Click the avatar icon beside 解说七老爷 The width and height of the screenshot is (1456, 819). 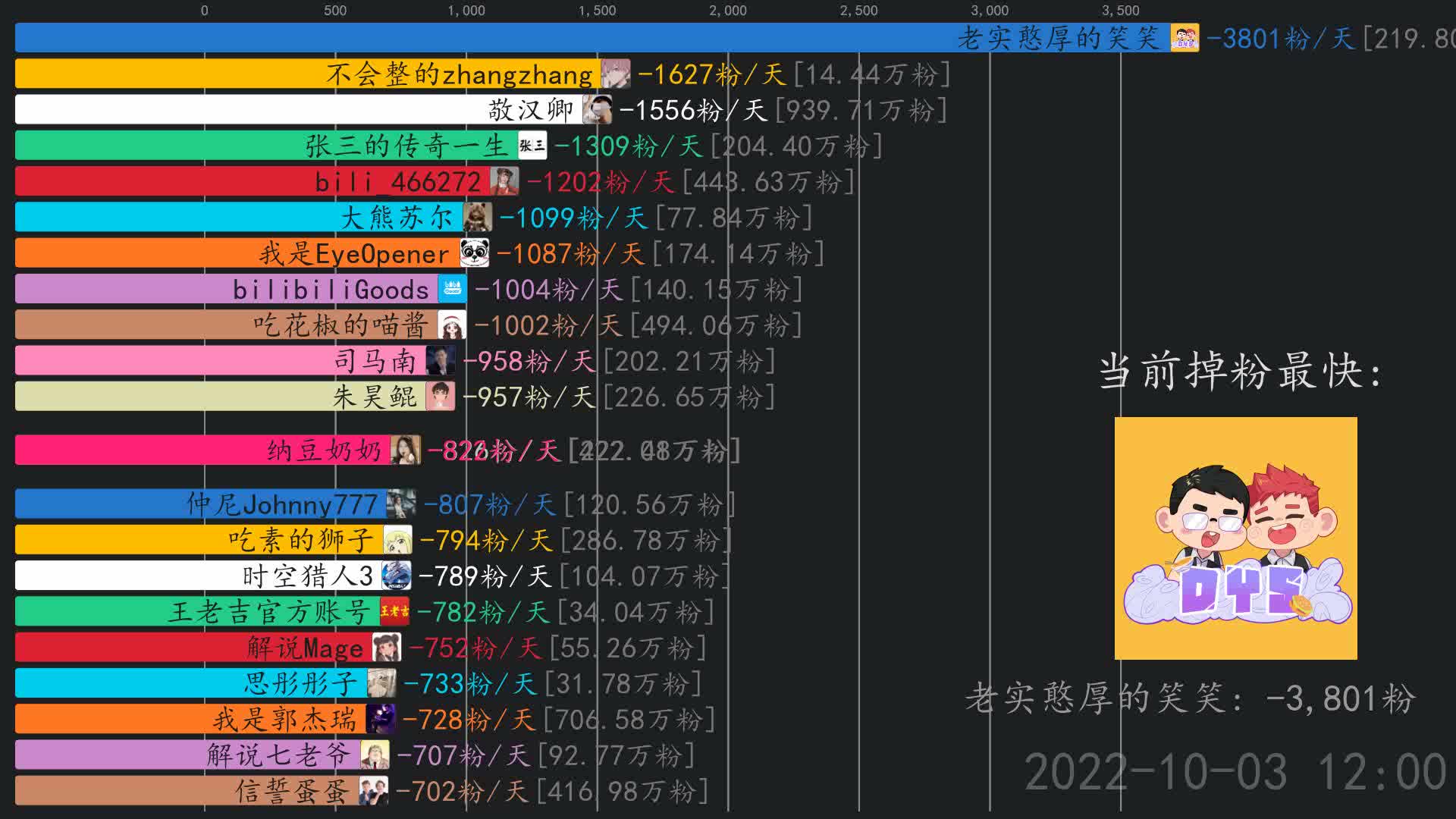[x=375, y=755]
